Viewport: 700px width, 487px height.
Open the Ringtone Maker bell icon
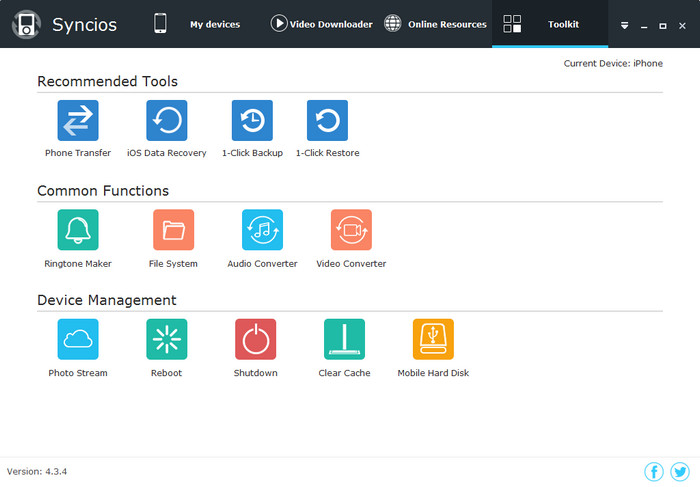[78, 230]
